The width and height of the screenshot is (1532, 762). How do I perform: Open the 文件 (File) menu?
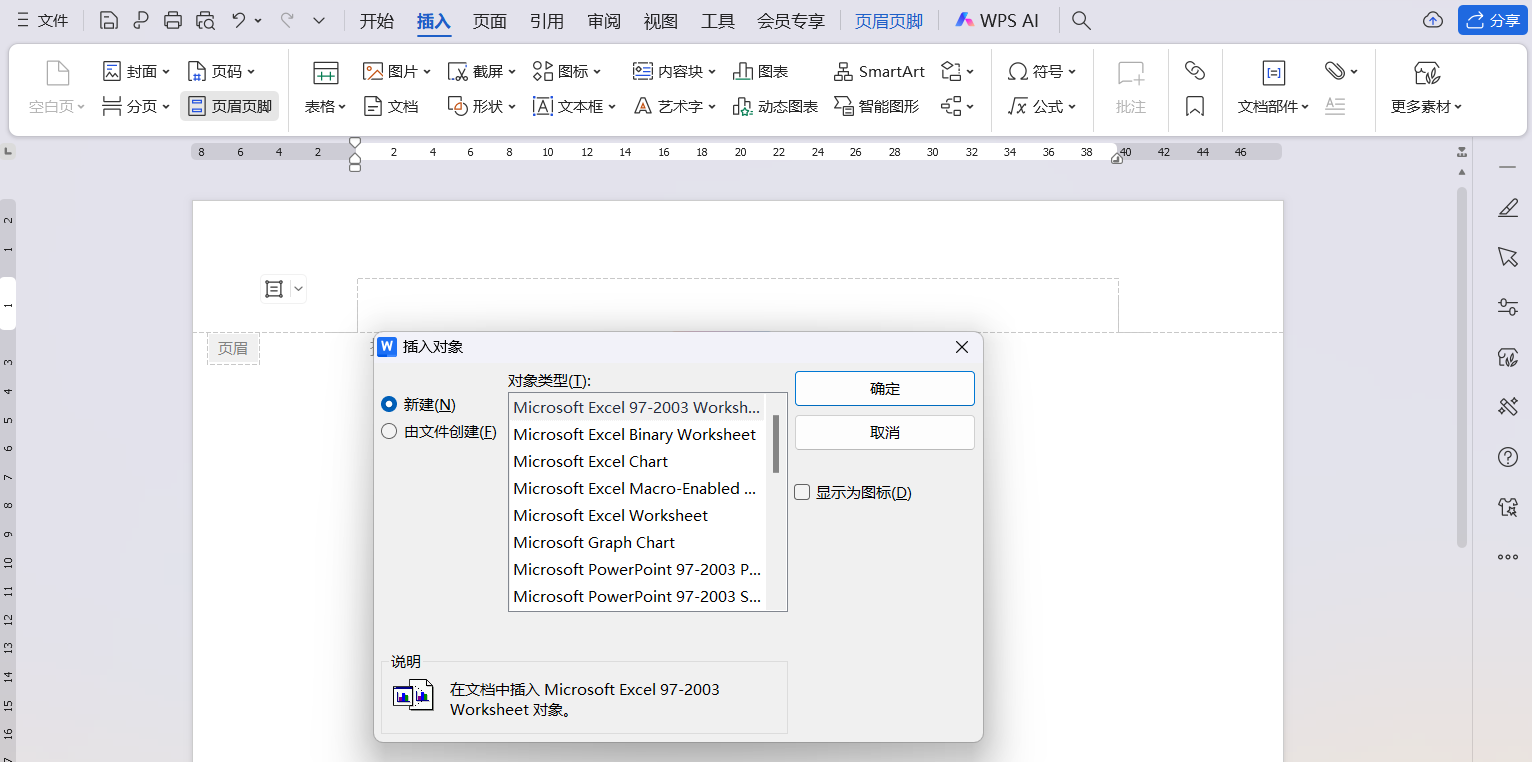coord(43,20)
